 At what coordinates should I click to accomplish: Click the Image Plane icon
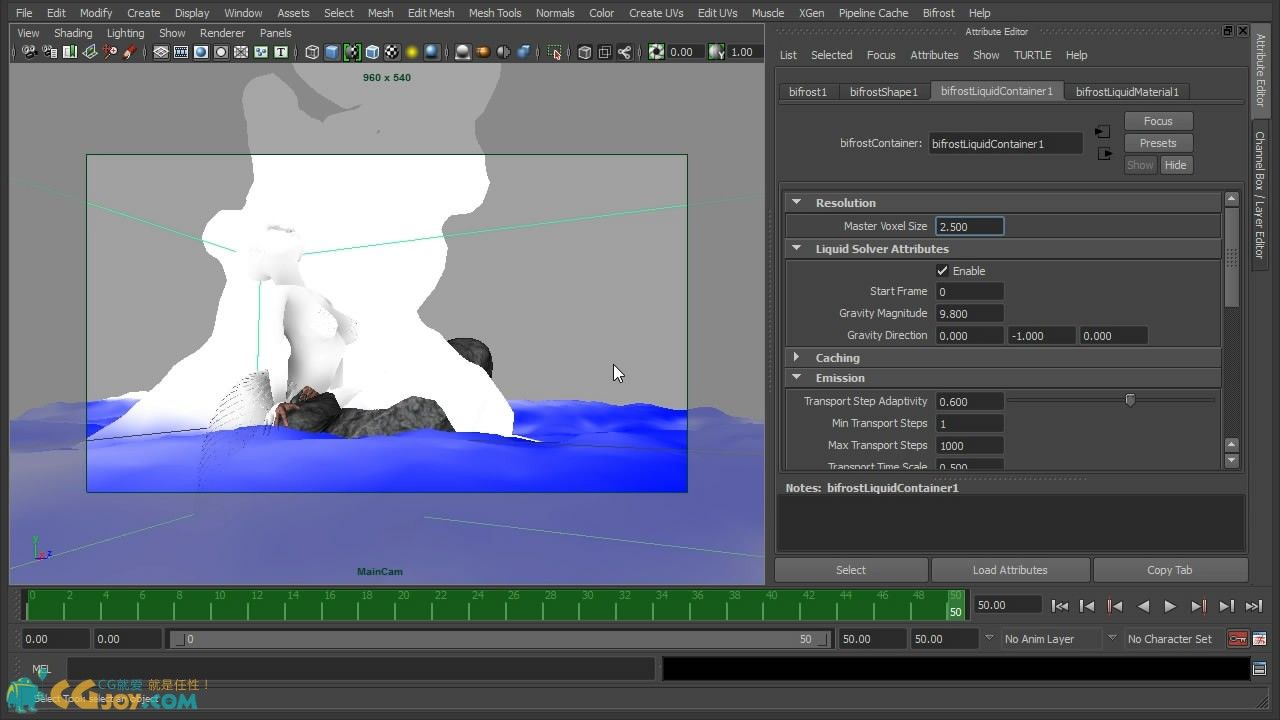pyautogui.click(x=89, y=52)
